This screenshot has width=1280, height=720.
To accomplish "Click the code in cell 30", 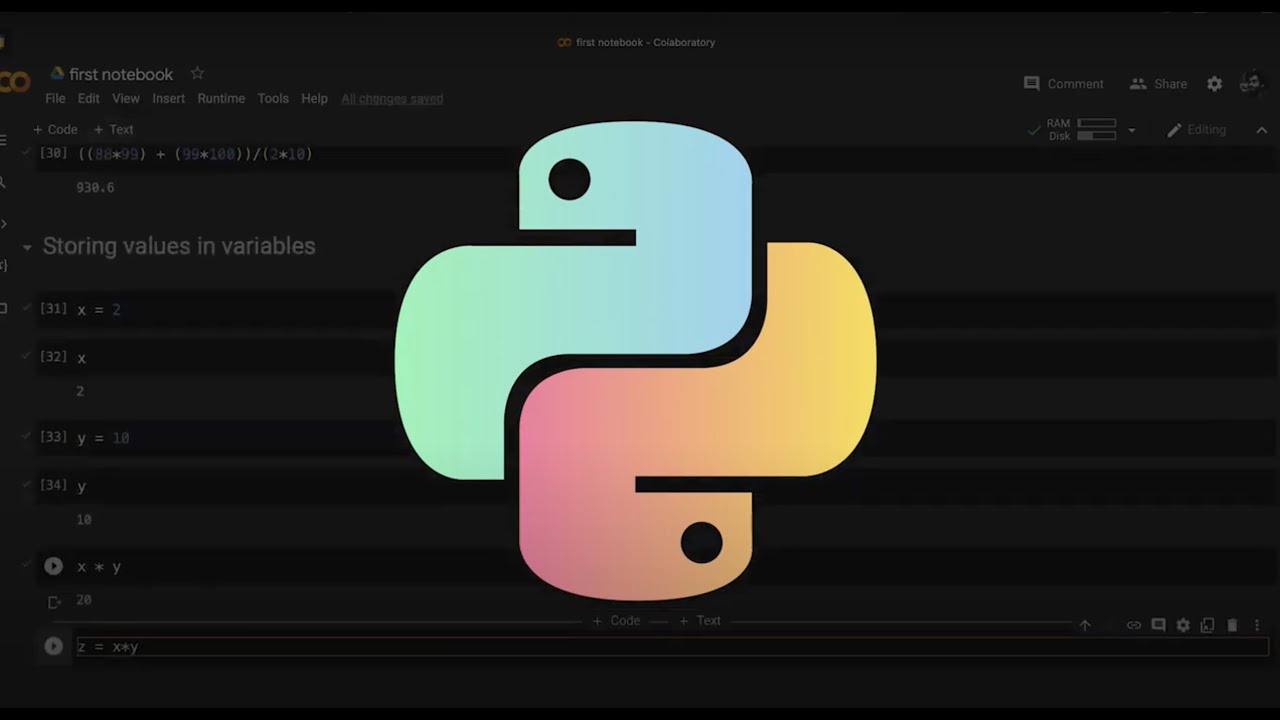I will (195, 154).
